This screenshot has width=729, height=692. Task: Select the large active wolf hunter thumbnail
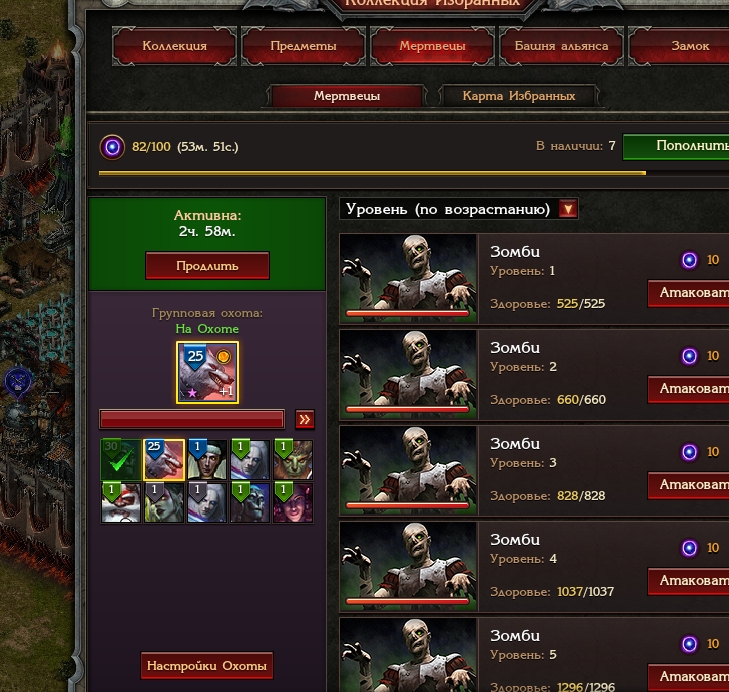pyautogui.click(x=207, y=373)
